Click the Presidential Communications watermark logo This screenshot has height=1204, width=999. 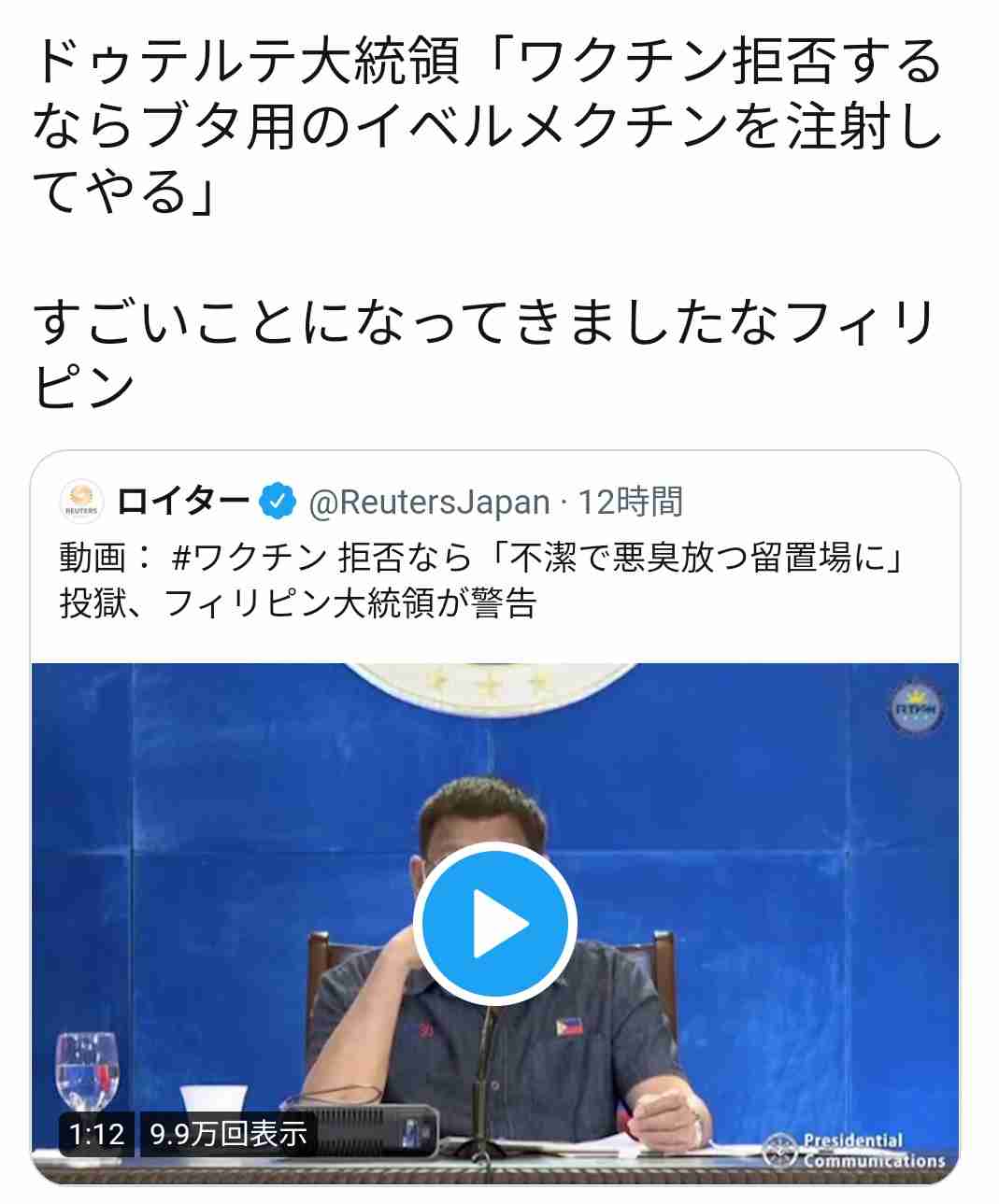click(855, 1151)
